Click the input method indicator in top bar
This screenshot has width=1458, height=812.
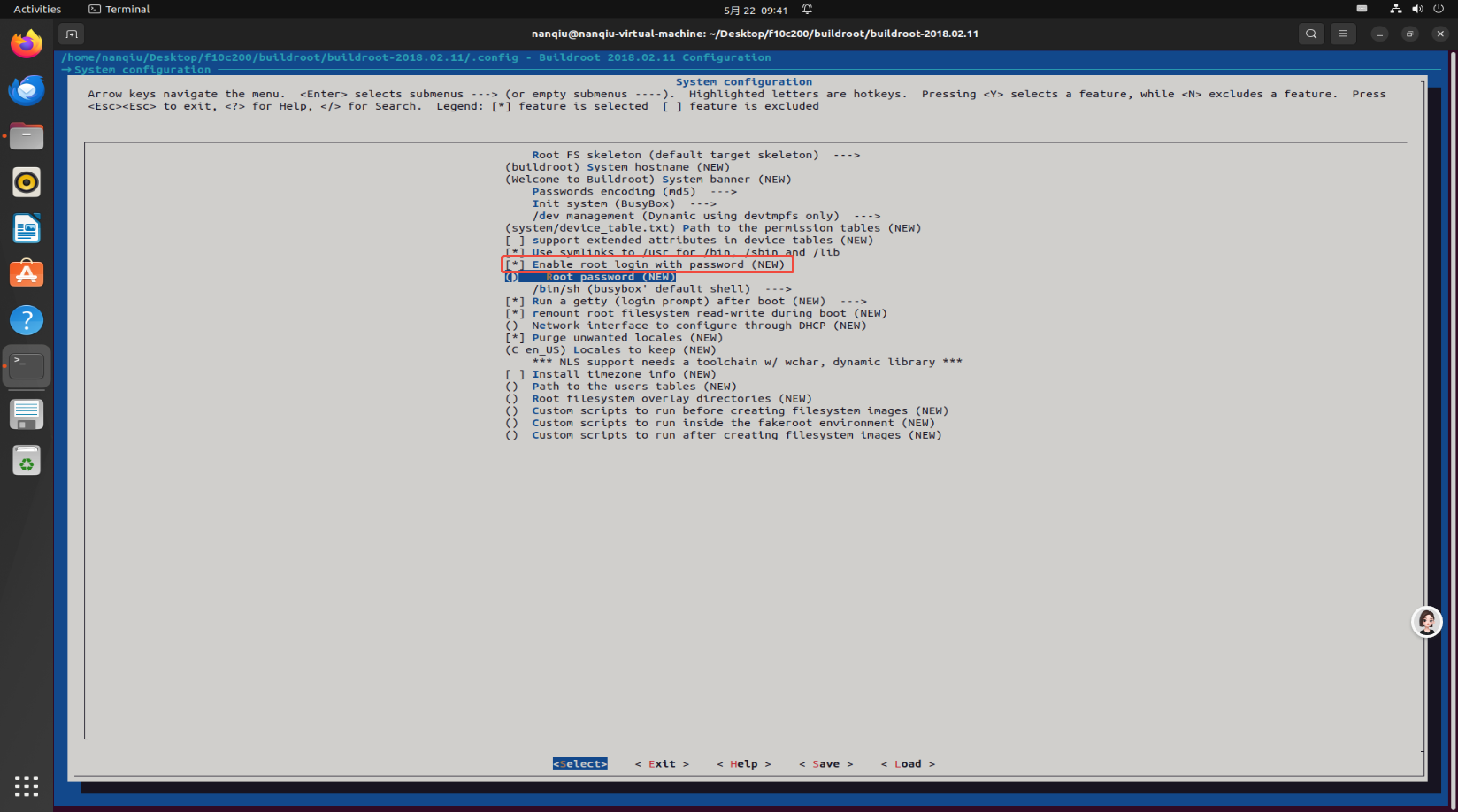(x=1362, y=9)
